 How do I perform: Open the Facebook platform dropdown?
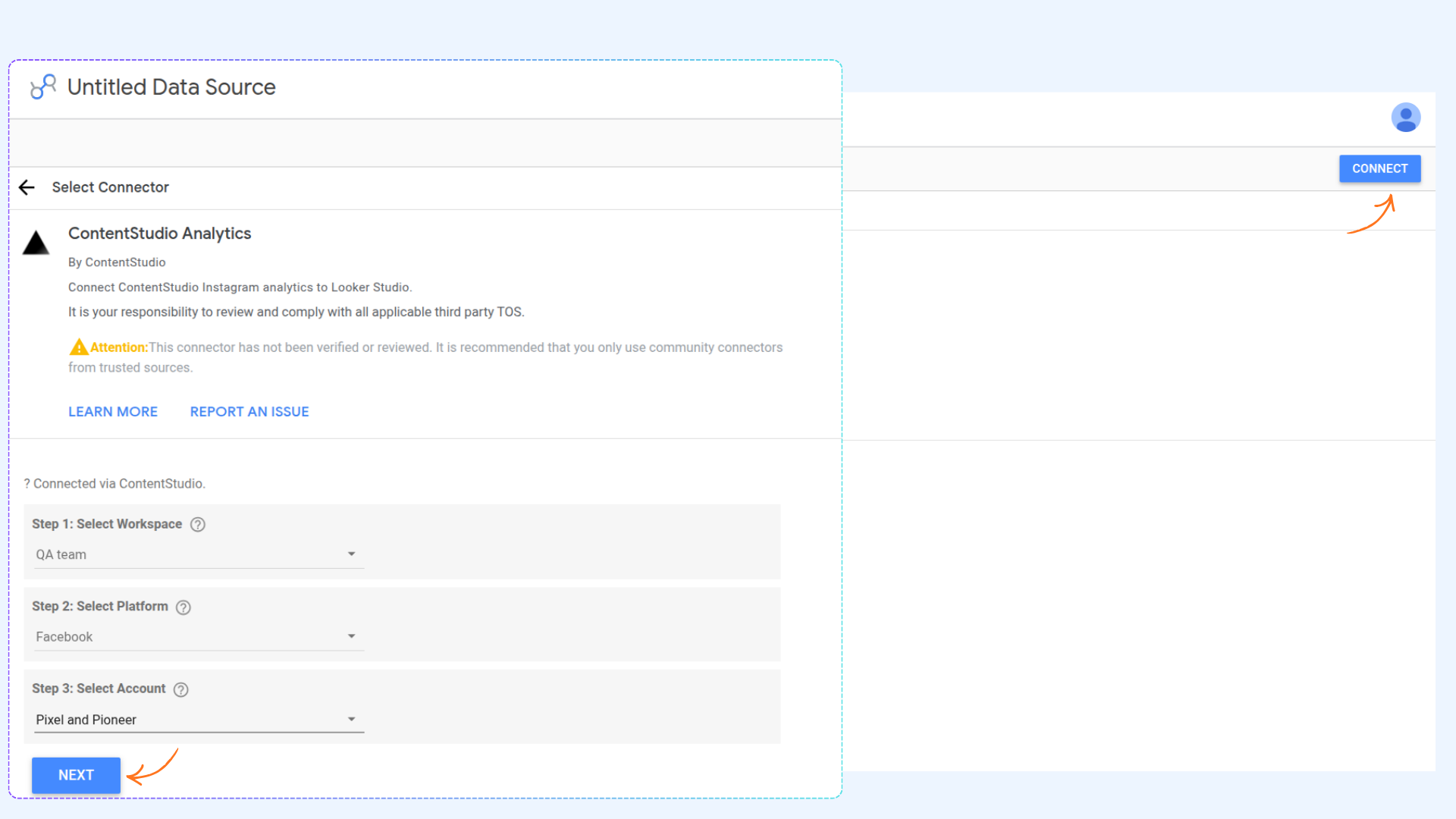click(x=199, y=637)
